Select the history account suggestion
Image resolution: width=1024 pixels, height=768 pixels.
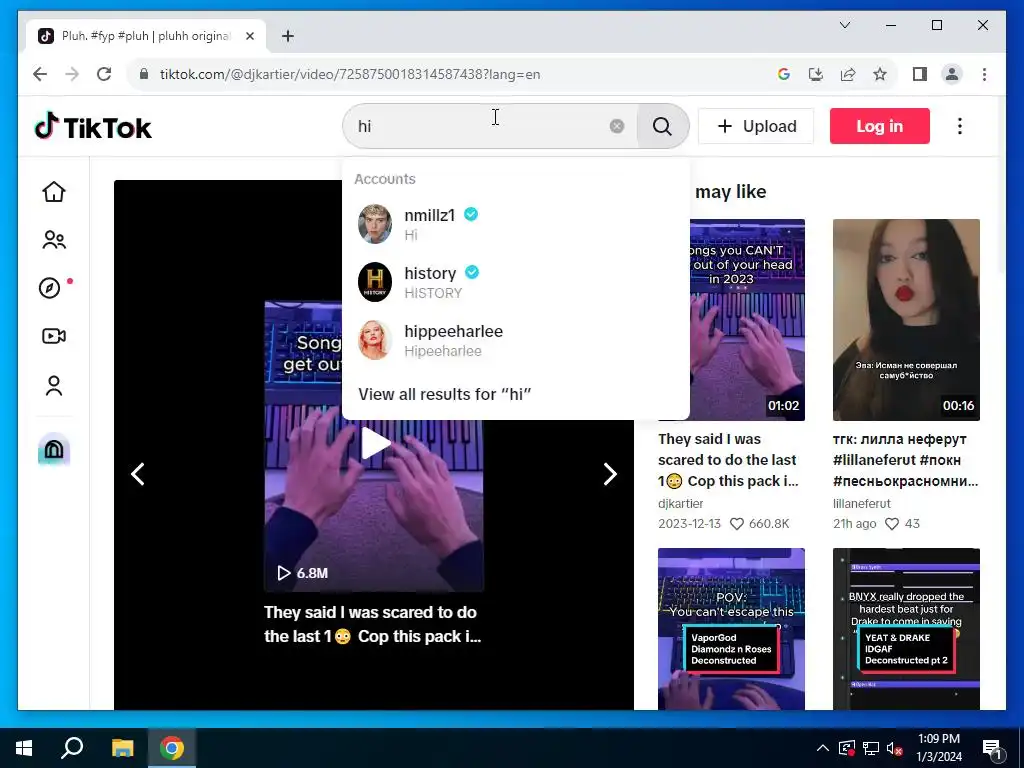click(x=515, y=282)
